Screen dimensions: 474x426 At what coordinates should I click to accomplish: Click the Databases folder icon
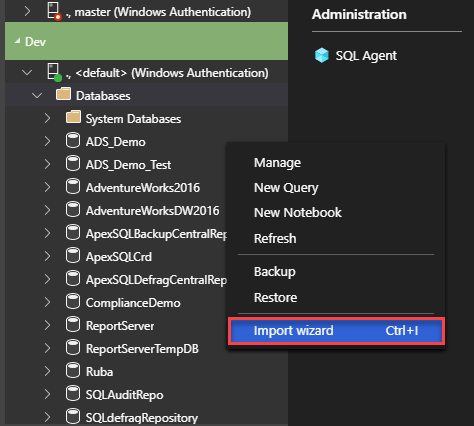tap(63, 94)
